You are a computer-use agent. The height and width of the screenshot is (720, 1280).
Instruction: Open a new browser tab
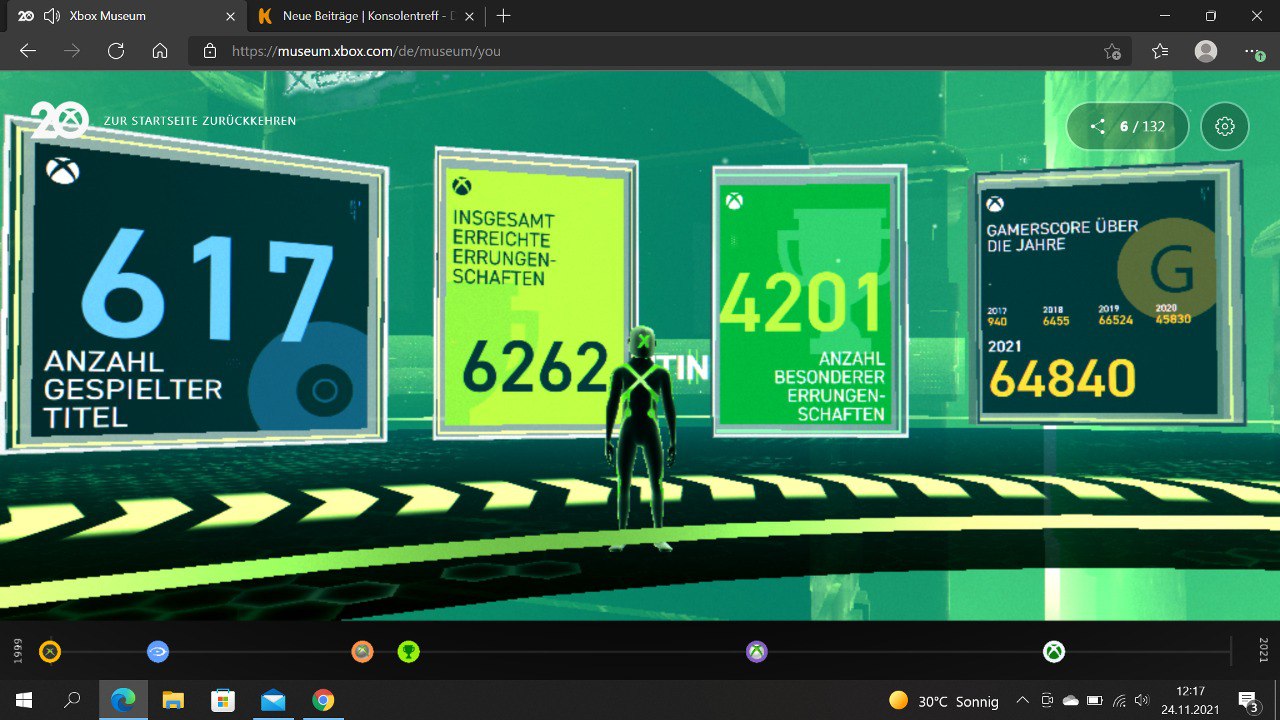[x=503, y=16]
